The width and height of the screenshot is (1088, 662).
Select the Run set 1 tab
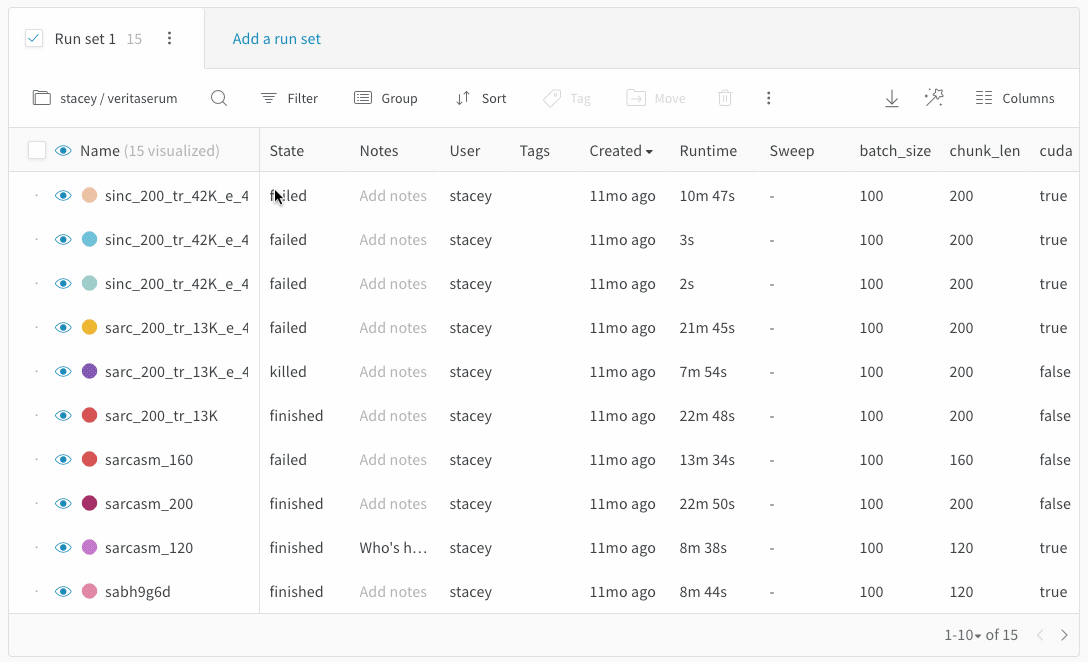pos(85,39)
